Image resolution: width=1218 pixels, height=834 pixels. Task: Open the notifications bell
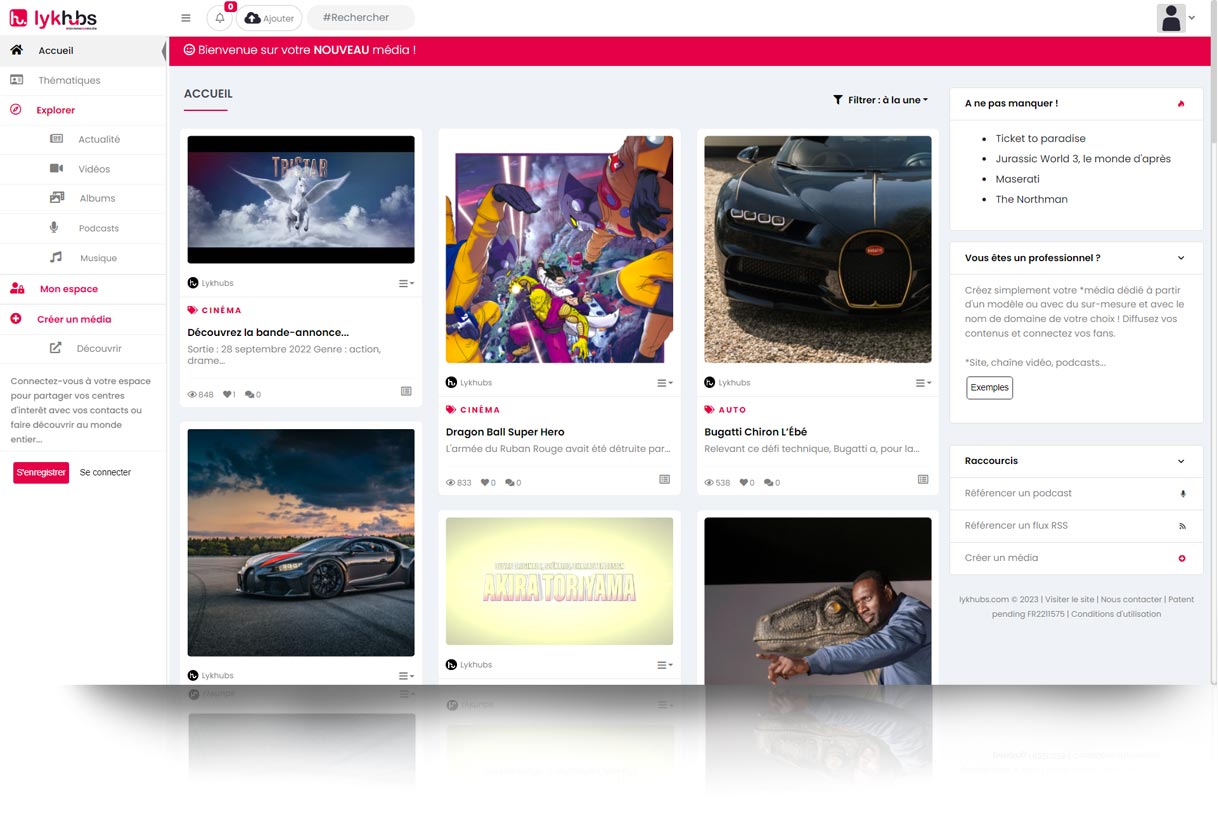(220, 18)
